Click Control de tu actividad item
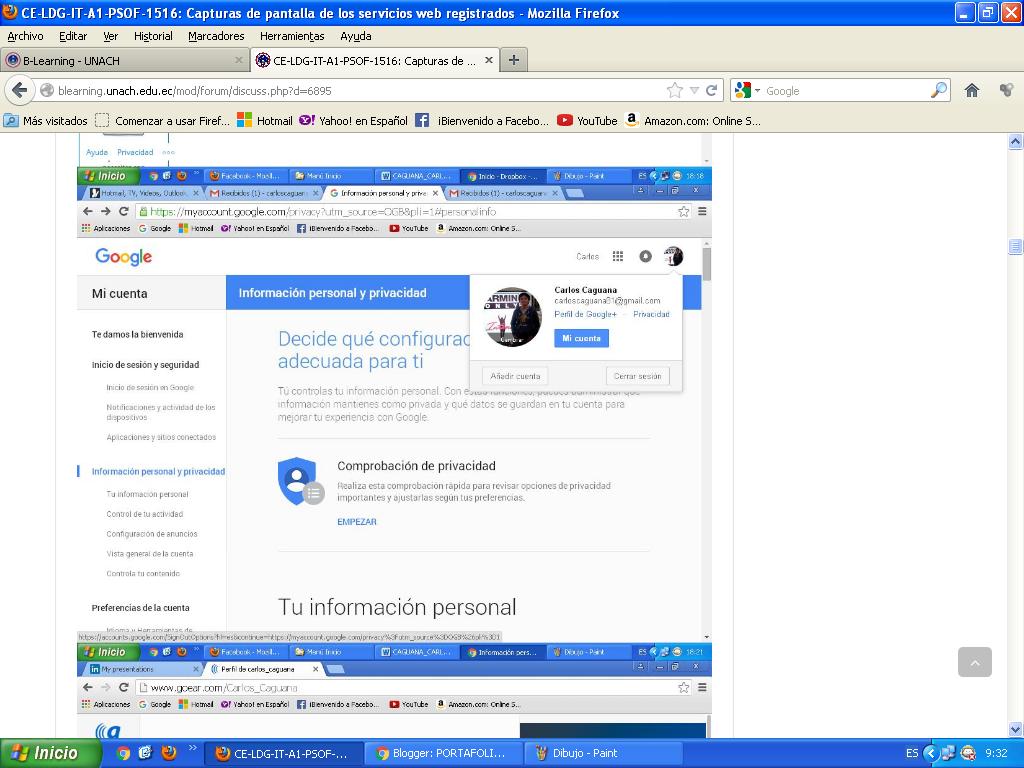1024x768 pixels. click(144, 514)
